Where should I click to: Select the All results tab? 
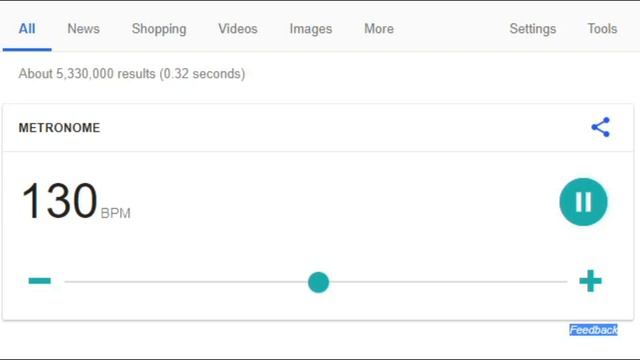click(x=27, y=29)
